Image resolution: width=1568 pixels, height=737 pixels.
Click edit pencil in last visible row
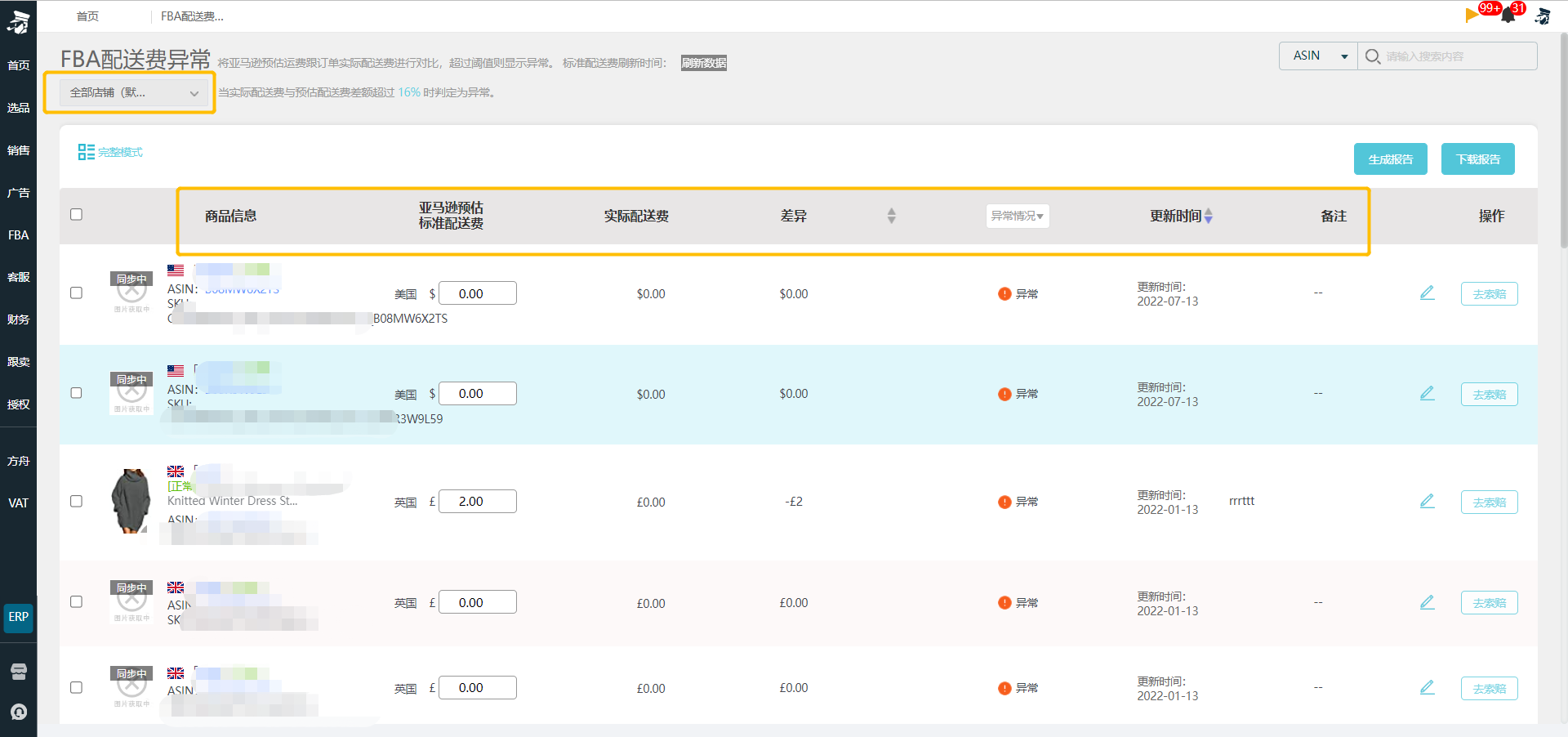[x=1427, y=687]
